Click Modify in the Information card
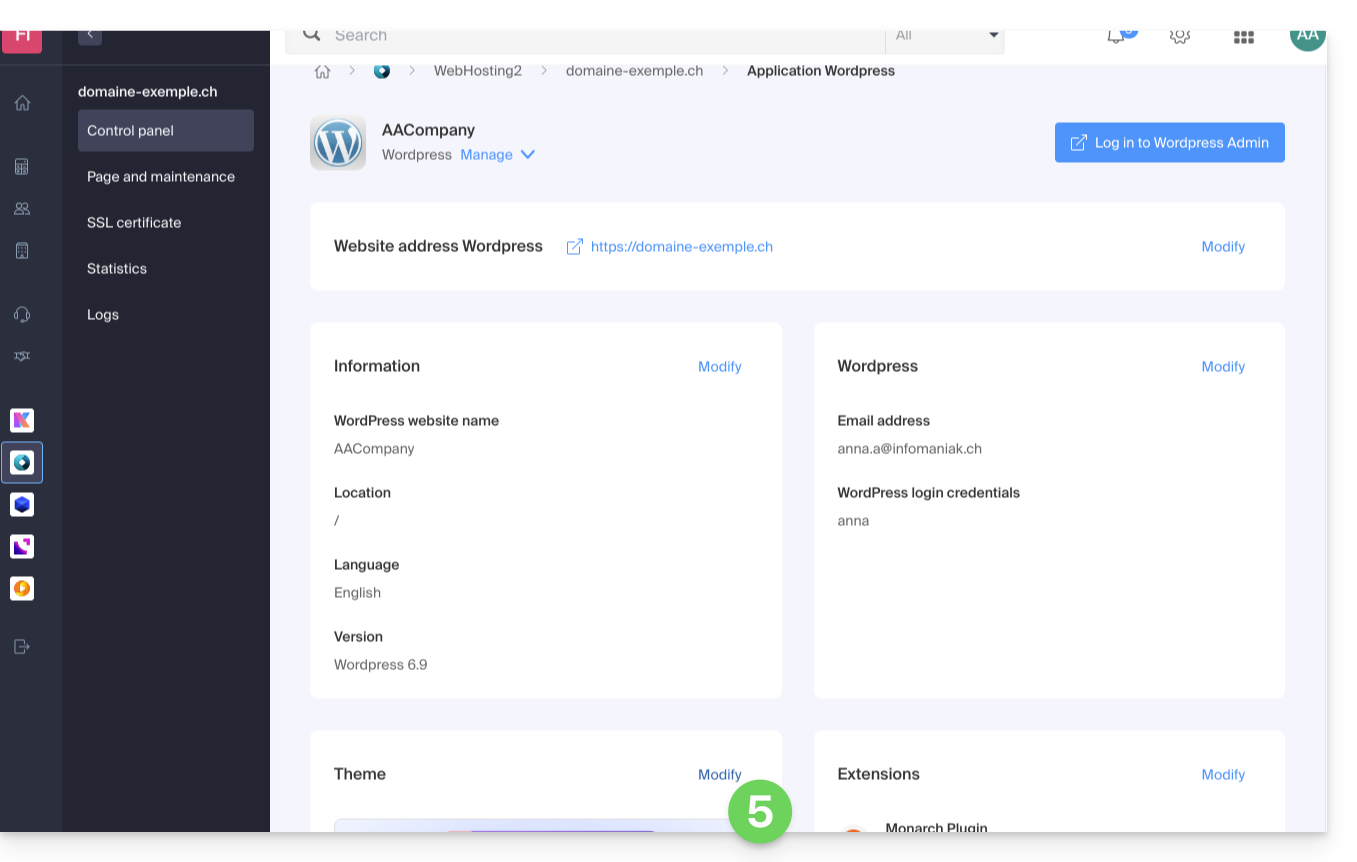1357x862 pixels. pos(719,367)
